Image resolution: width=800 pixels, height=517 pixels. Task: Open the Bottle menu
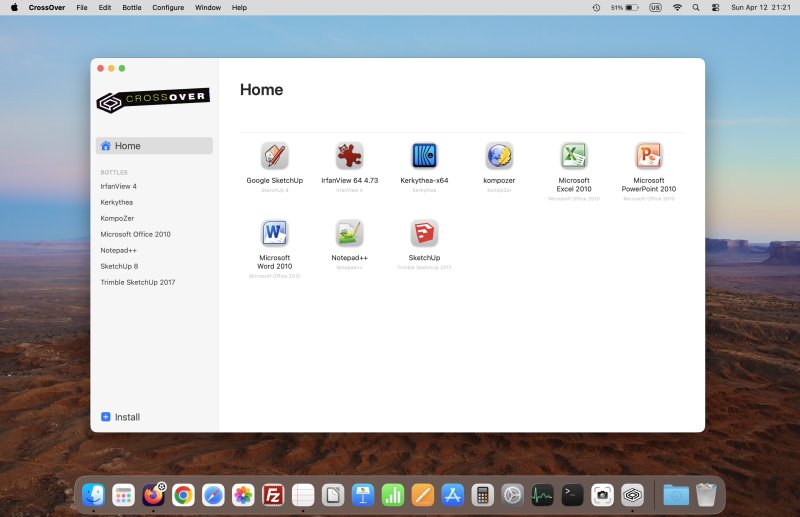[132, 8]
